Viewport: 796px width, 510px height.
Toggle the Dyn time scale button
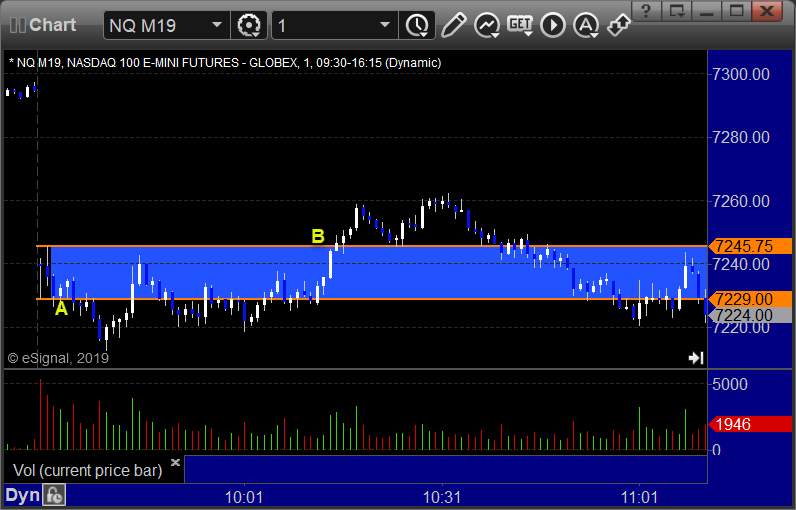[x=22, y=495]
